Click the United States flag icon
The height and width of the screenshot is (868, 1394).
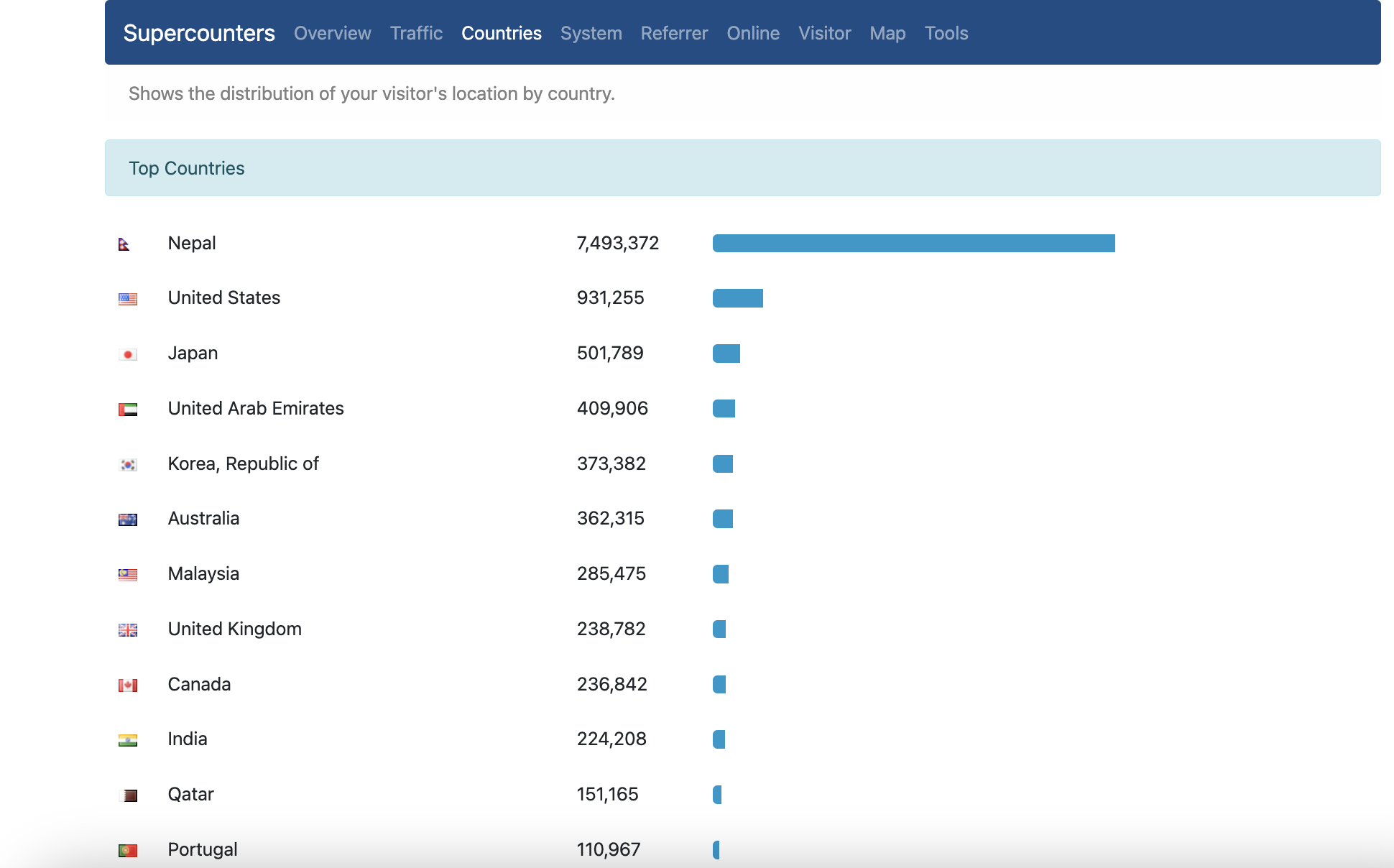click(x=128, y=299)
